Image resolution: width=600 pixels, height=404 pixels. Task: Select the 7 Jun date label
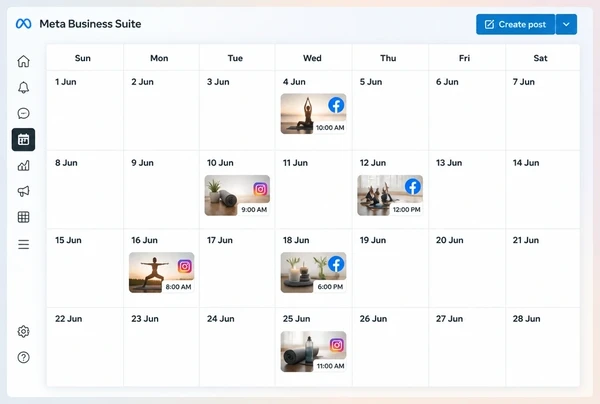click(523, 82)
